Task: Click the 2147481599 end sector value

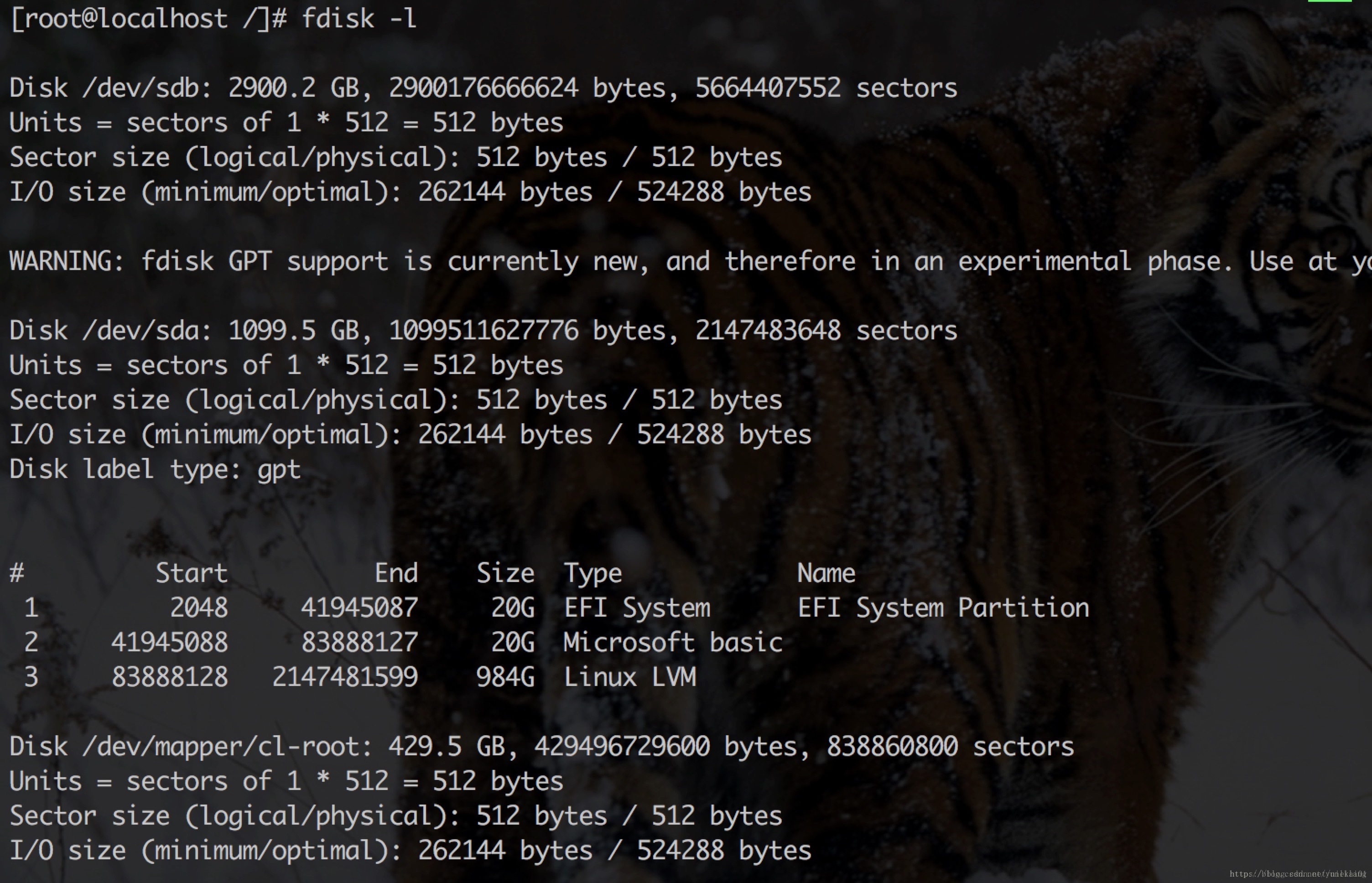Action: coord(345,677)
